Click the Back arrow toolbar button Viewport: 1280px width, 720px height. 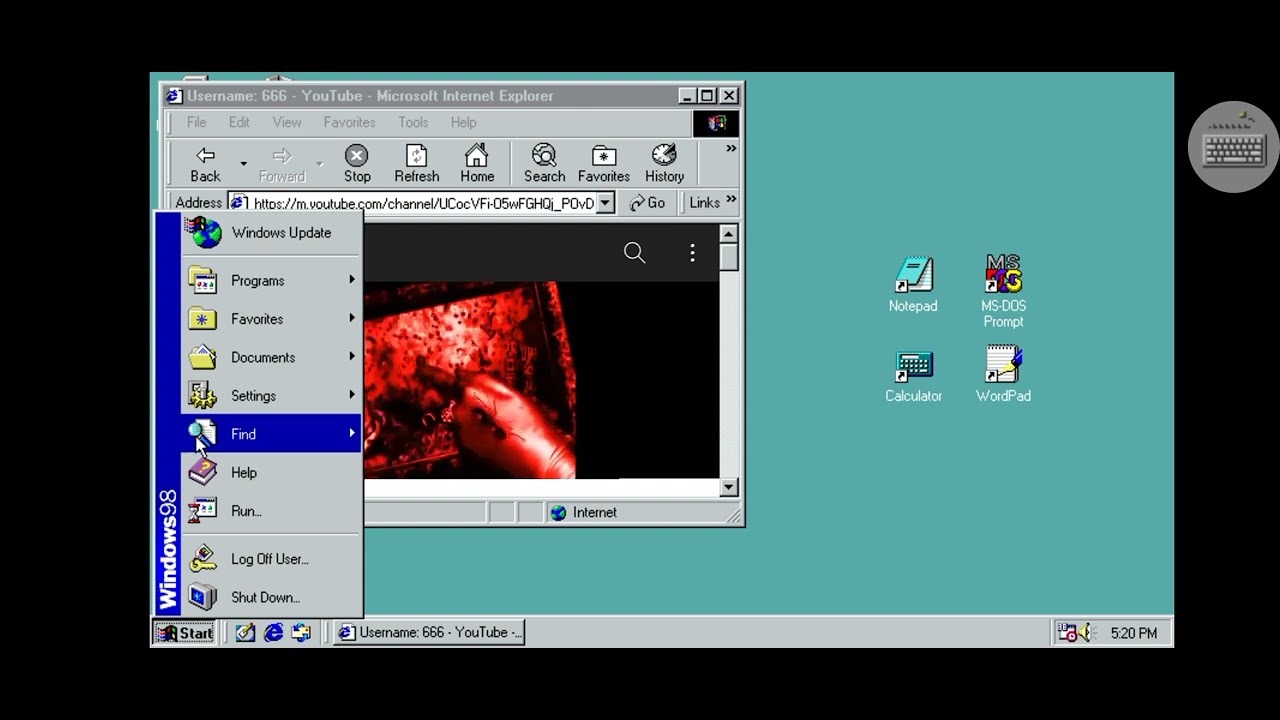tap(205, 164)
